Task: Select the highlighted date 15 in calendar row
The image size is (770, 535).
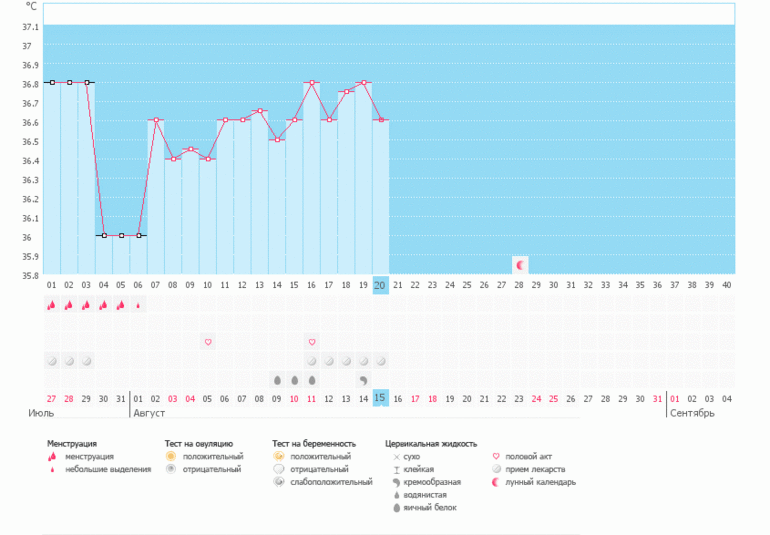Action: click(380, 398)
